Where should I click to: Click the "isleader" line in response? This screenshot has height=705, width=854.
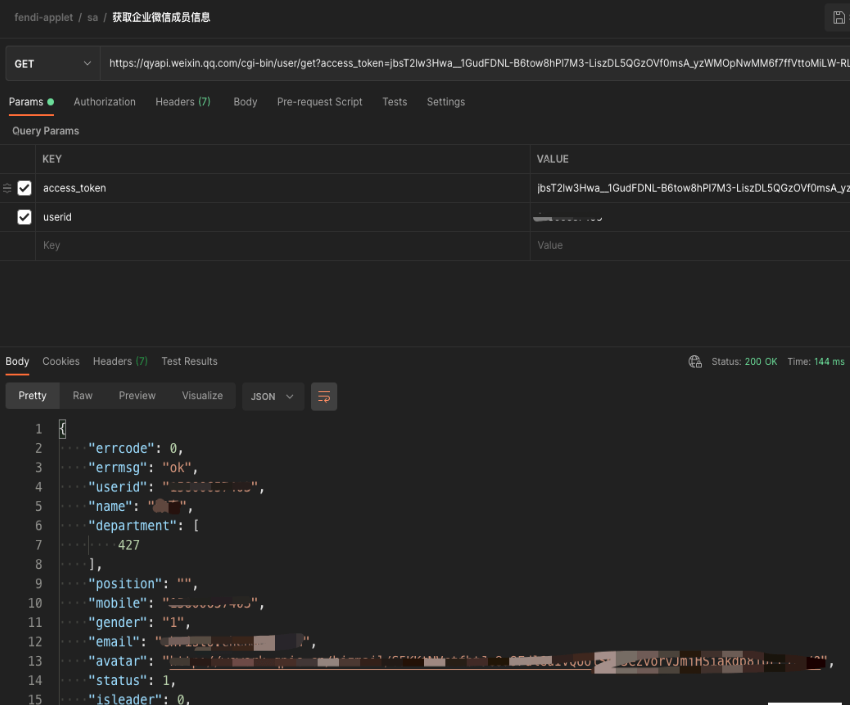[x=139, y=699]
